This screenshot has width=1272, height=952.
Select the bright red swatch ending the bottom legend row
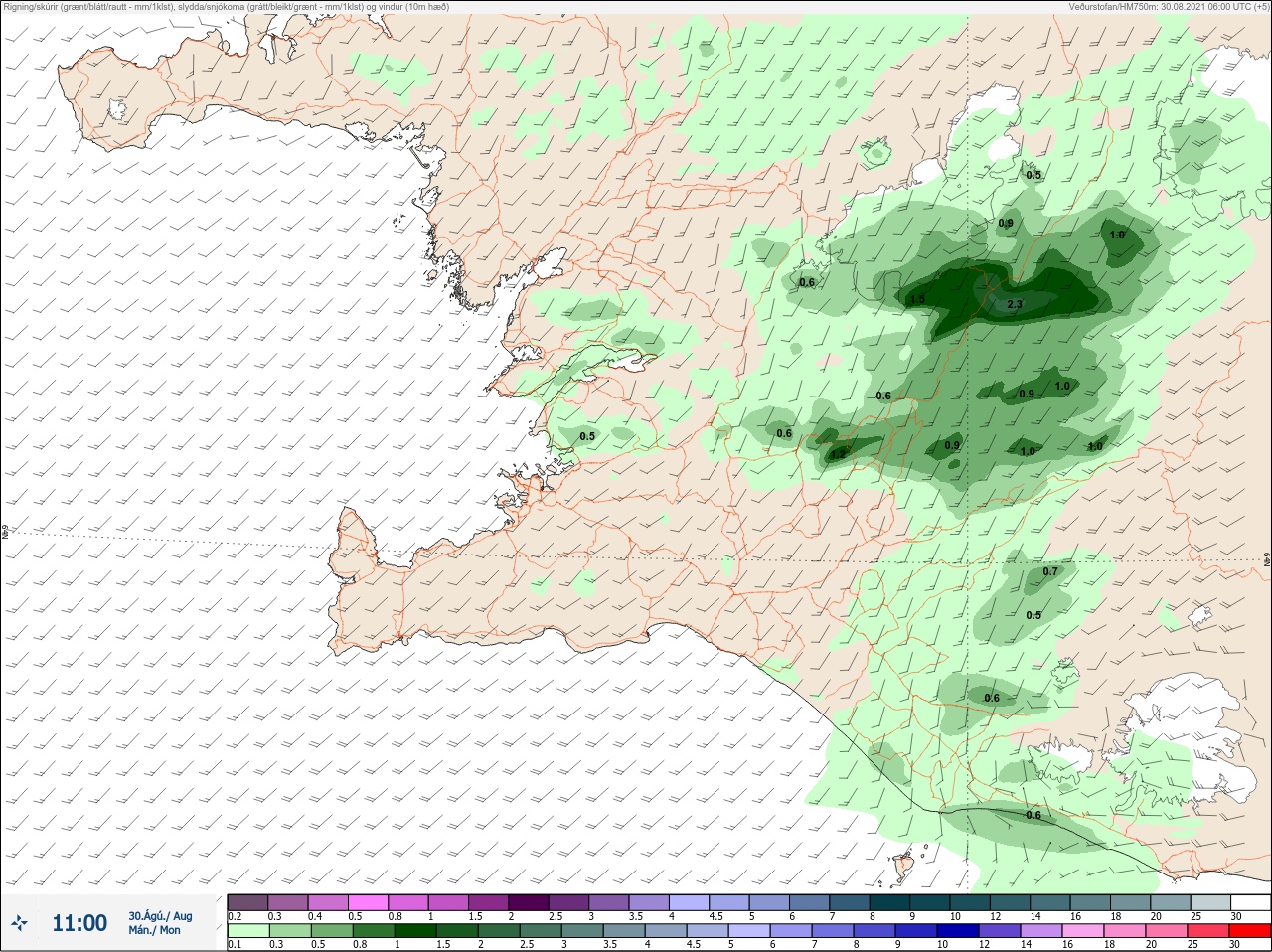[1249, 931]
